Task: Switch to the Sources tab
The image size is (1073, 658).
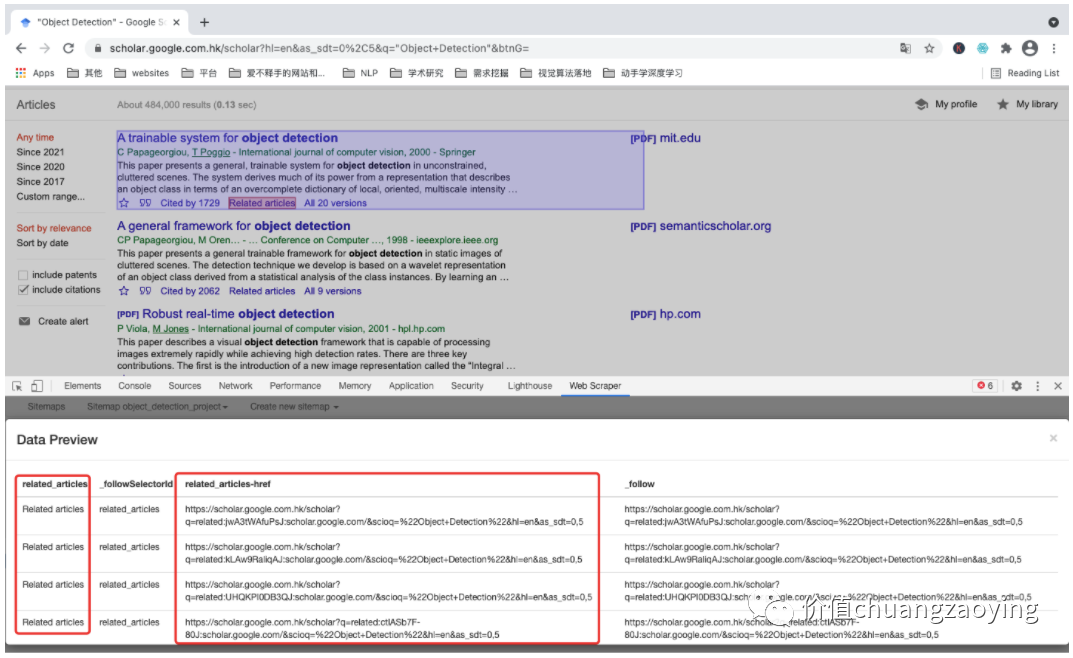Action: coord(185,386)
